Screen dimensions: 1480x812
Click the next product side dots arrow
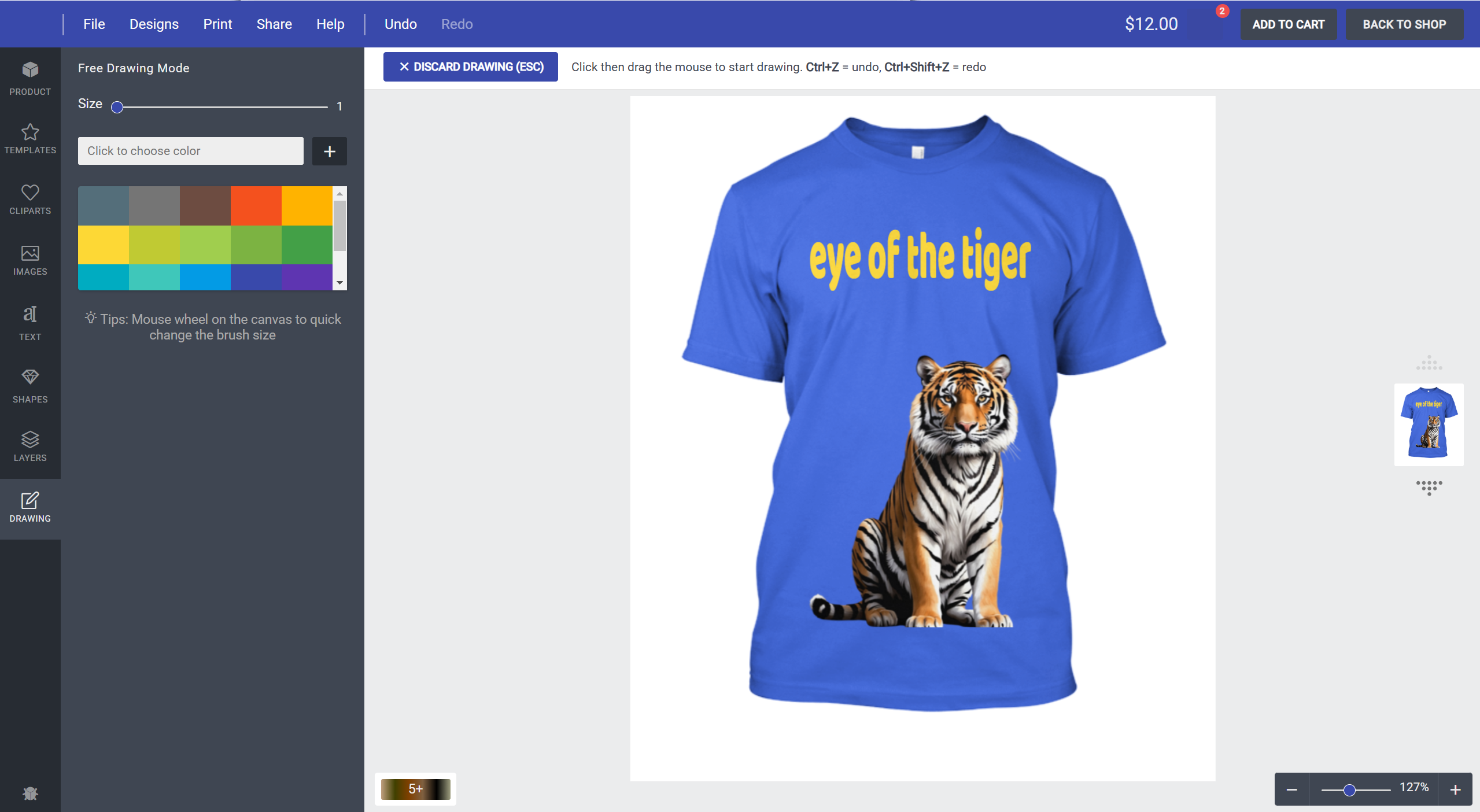point(1429,487)
